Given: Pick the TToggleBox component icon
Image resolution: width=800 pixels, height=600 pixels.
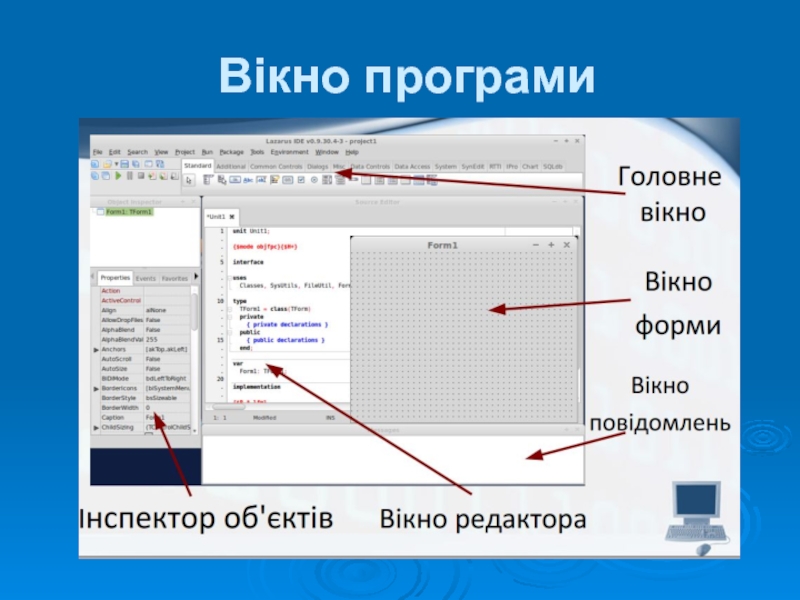Looking at the screenshot, I should pyautogui.click(x=288, y=180).
